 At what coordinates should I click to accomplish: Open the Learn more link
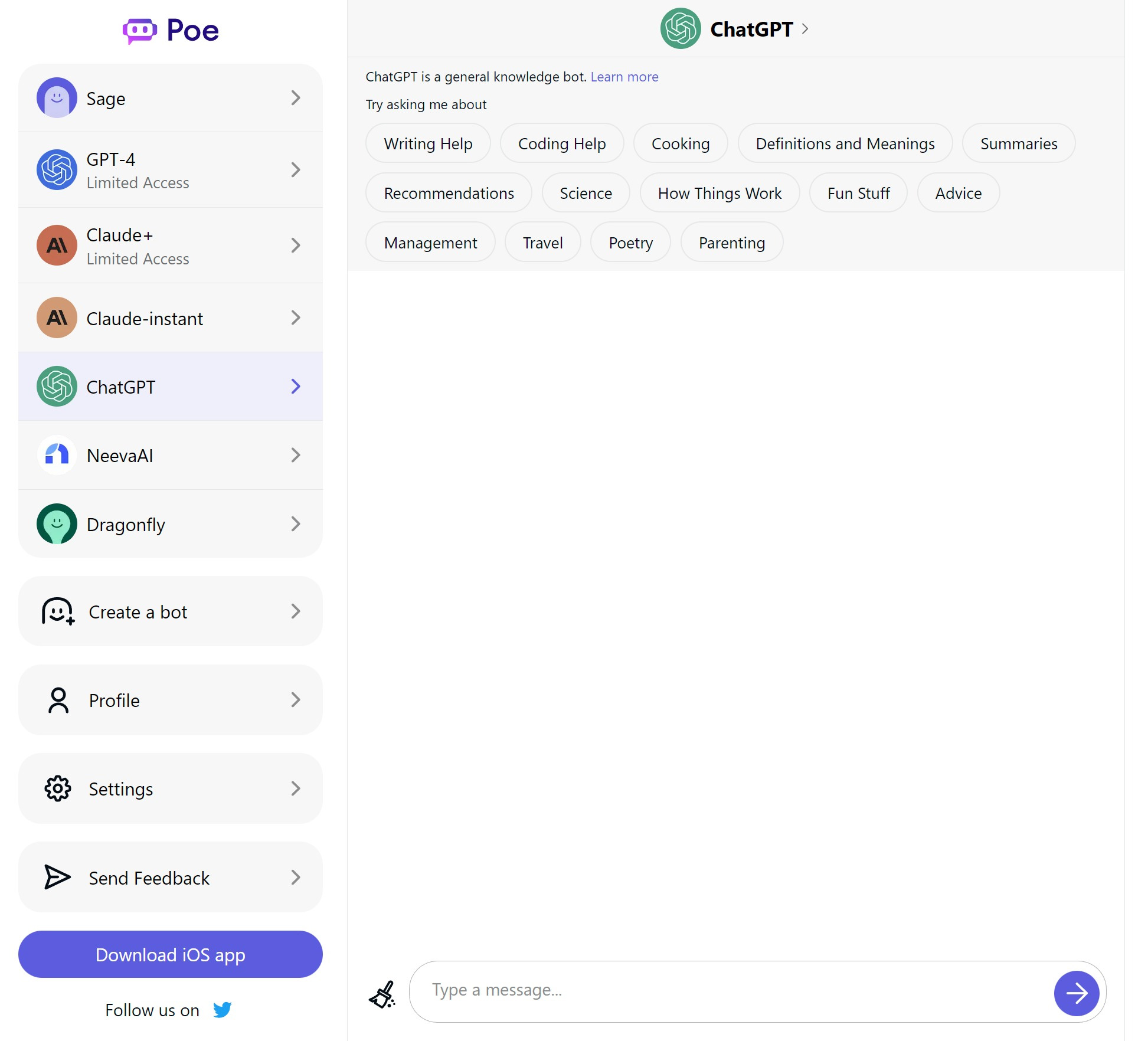pyautogui.click(x=624, y=77)
